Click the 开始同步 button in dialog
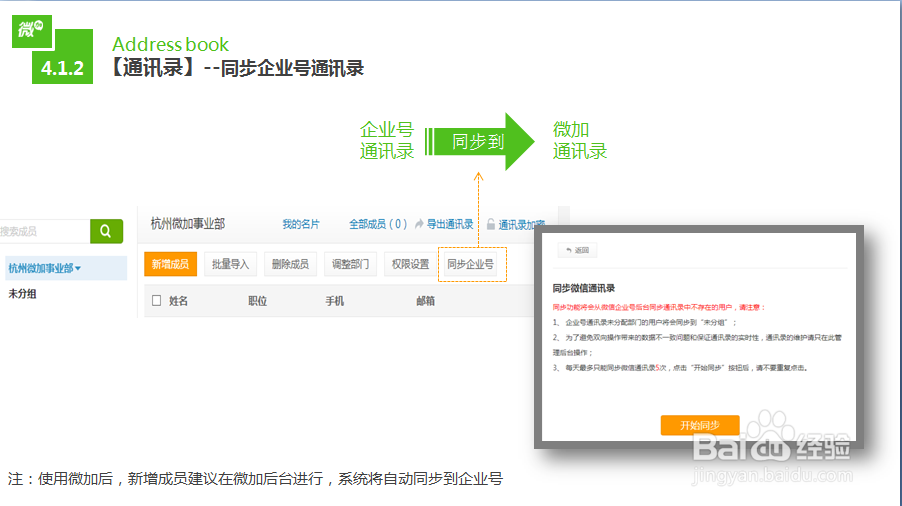Screen dimensions: 902x506 point(700,425)
